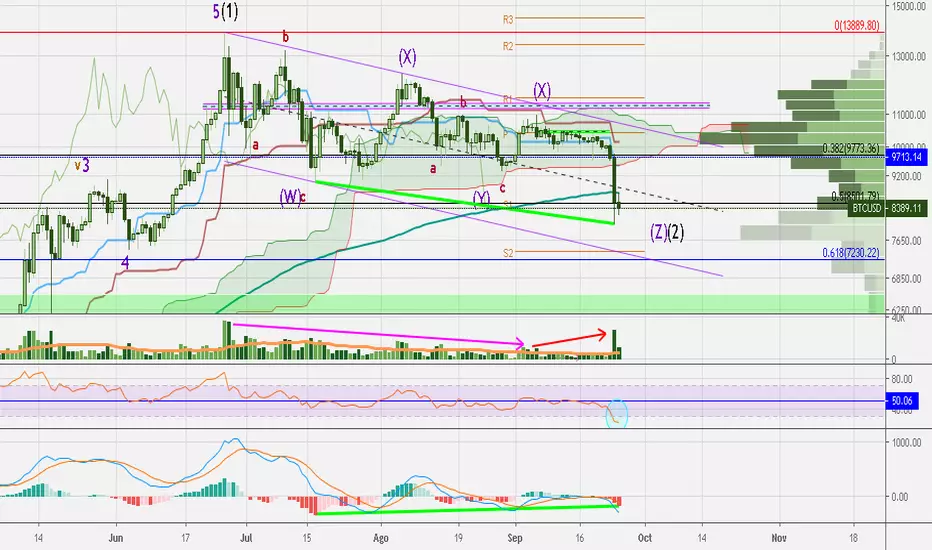Click the 40K volume axis label
Image resolution: width=932 pixels, height=550 pixels.
click(898, 319)
